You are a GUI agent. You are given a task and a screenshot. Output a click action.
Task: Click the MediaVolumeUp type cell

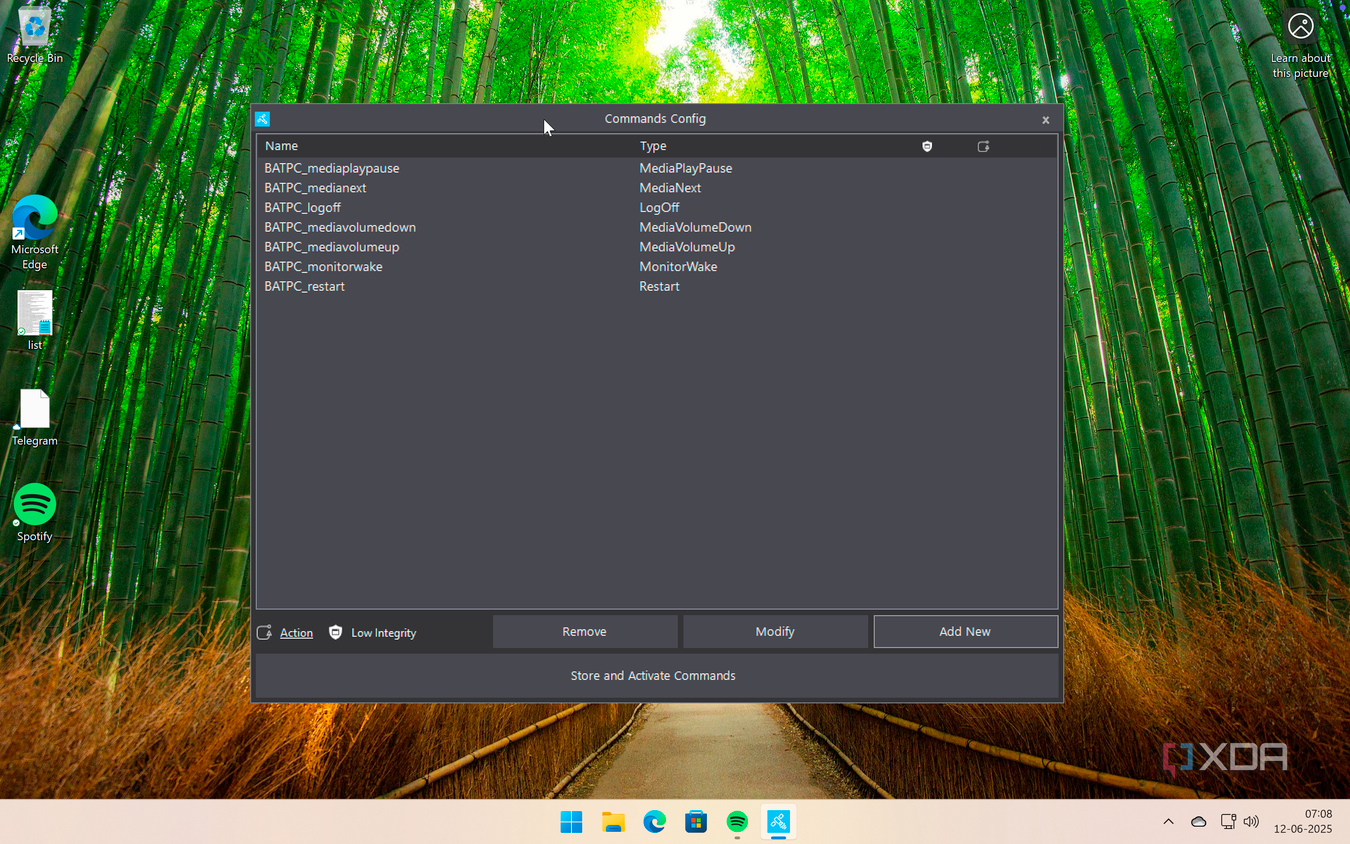tap(687, 247)
